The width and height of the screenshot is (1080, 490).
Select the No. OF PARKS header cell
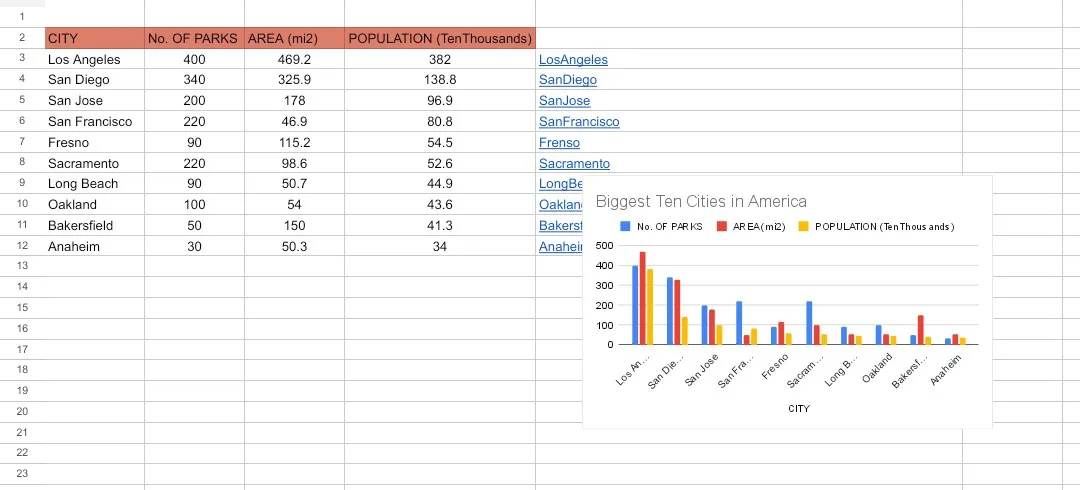[x=193, y=39]
